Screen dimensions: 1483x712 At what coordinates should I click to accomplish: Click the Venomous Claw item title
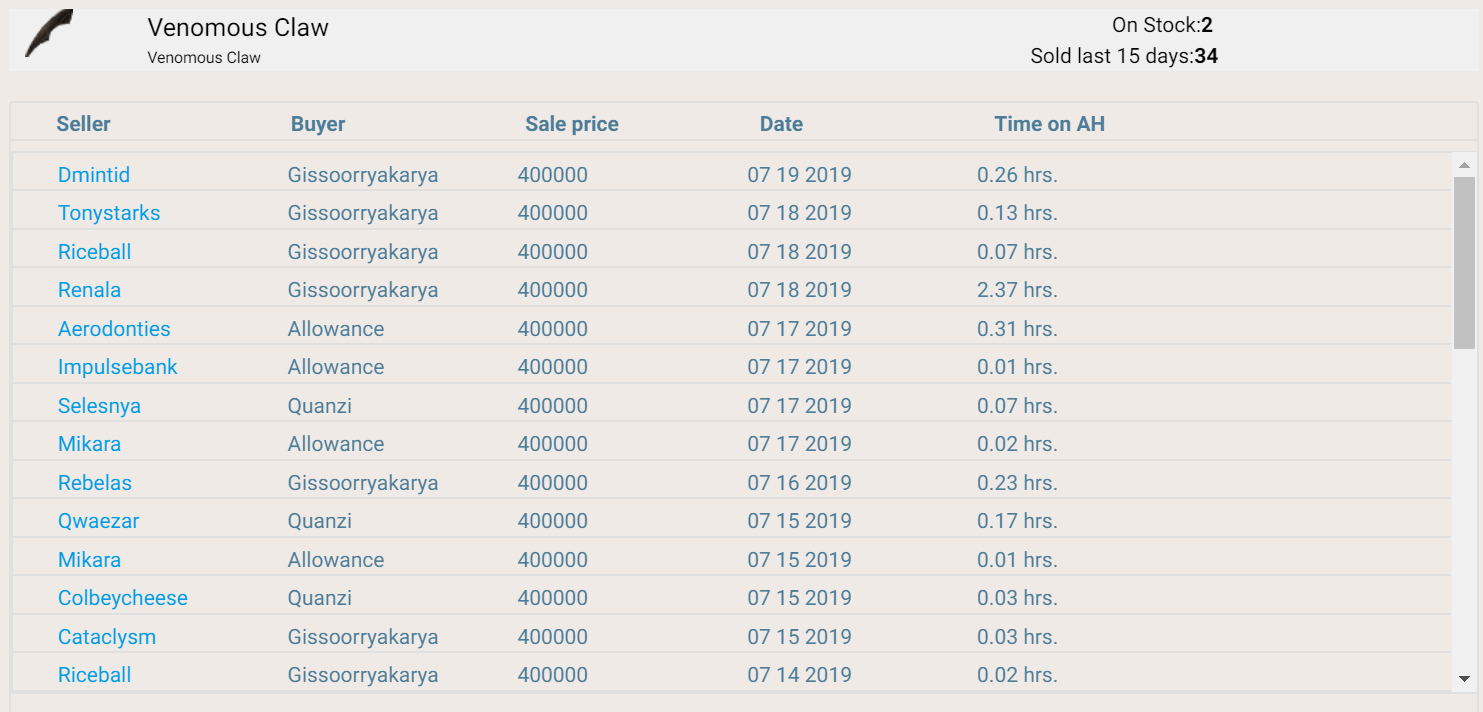[x=238, y=28]
